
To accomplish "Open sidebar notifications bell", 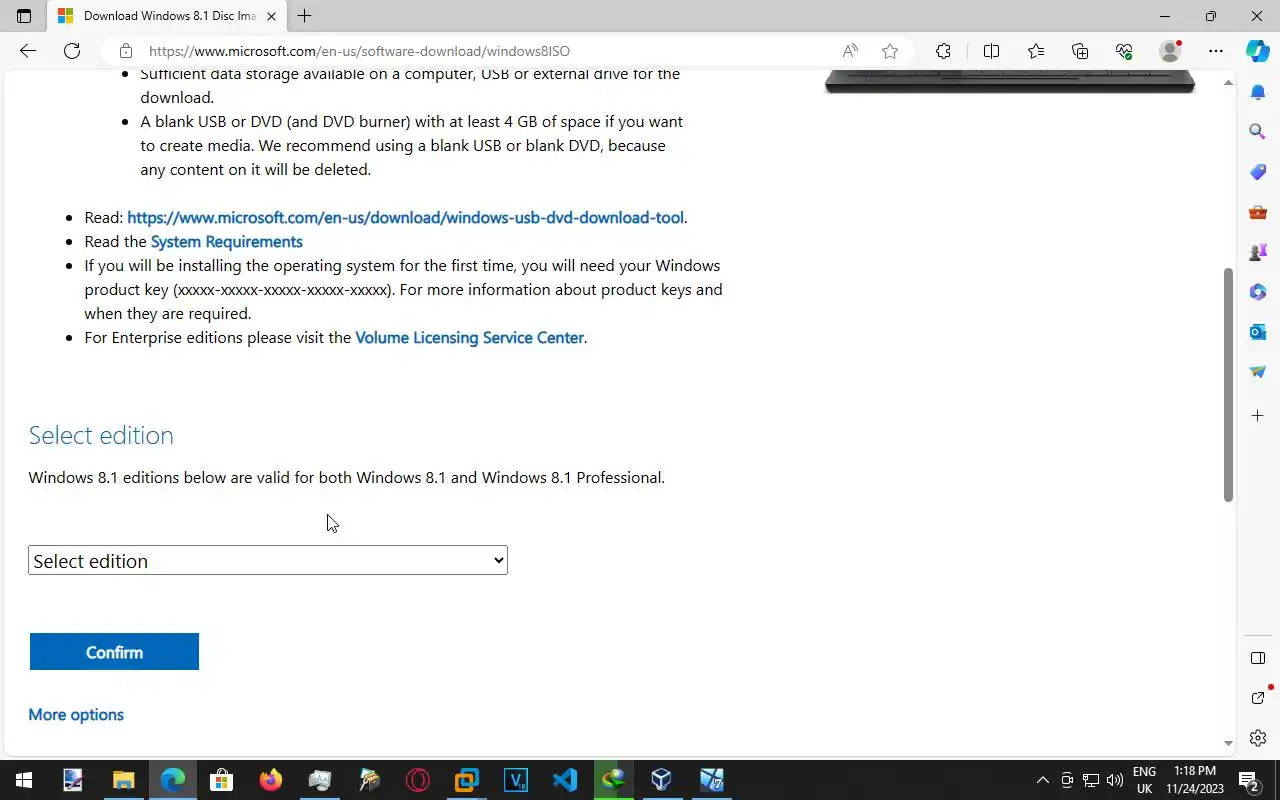I will coord(1258,92).
